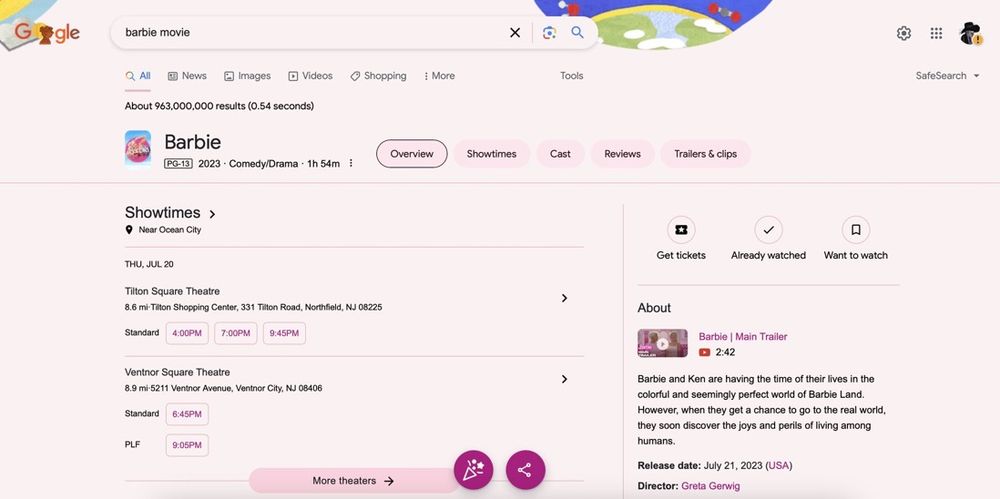
Task: Click the More theaters button
Action: click(x=353, y=480)
